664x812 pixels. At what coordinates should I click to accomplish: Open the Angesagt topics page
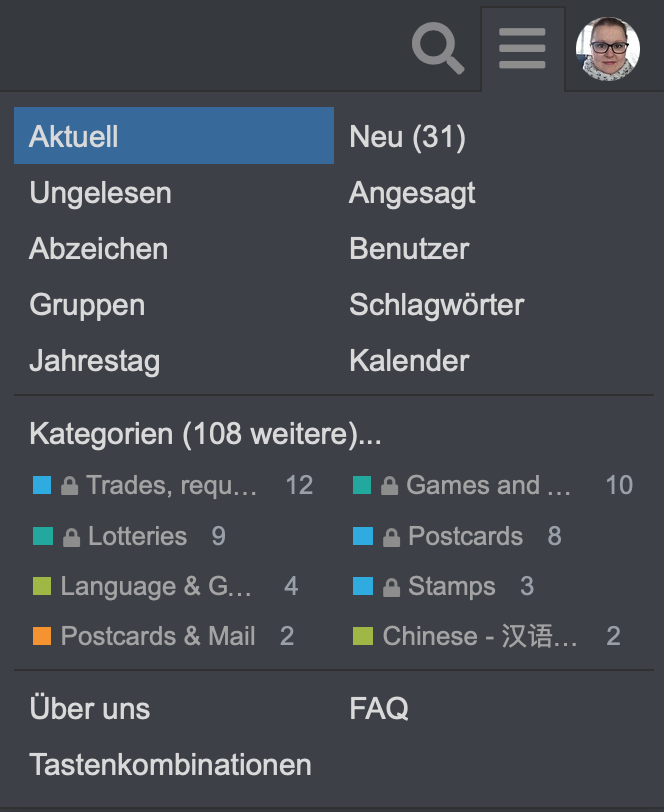point(412,192)
